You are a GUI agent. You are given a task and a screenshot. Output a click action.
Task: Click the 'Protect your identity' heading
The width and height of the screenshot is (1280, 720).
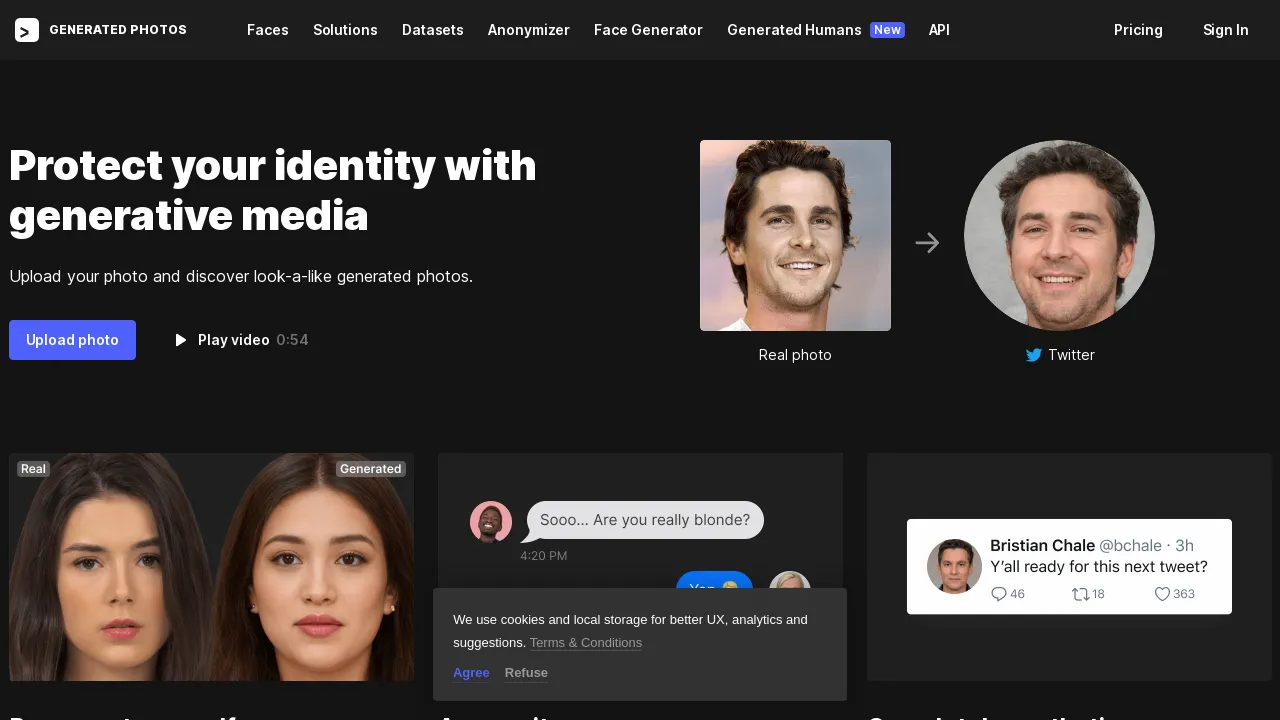273,190
